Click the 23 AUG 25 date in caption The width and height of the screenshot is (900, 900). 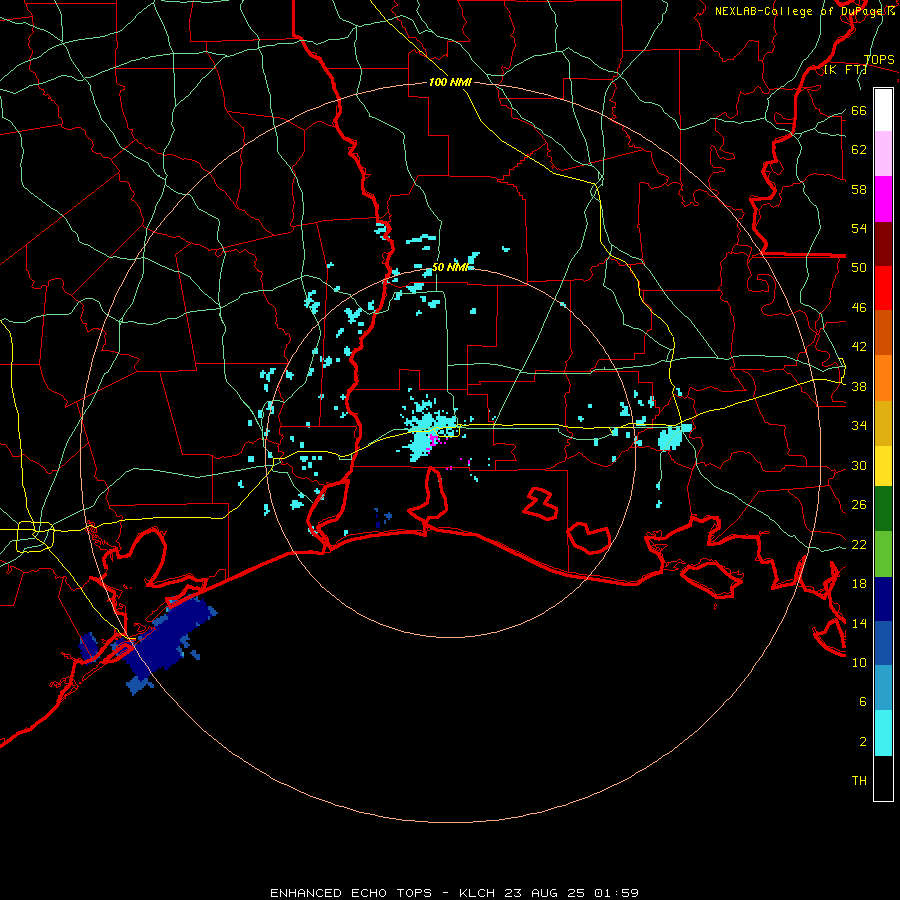click(544, 893)
